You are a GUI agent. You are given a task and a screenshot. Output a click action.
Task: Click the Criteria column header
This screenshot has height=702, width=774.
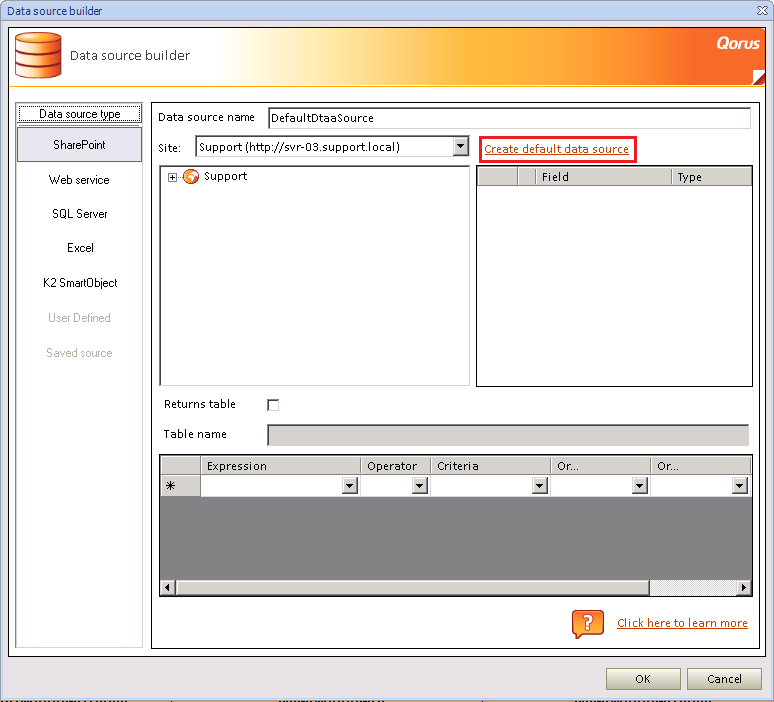coord(491,466)
